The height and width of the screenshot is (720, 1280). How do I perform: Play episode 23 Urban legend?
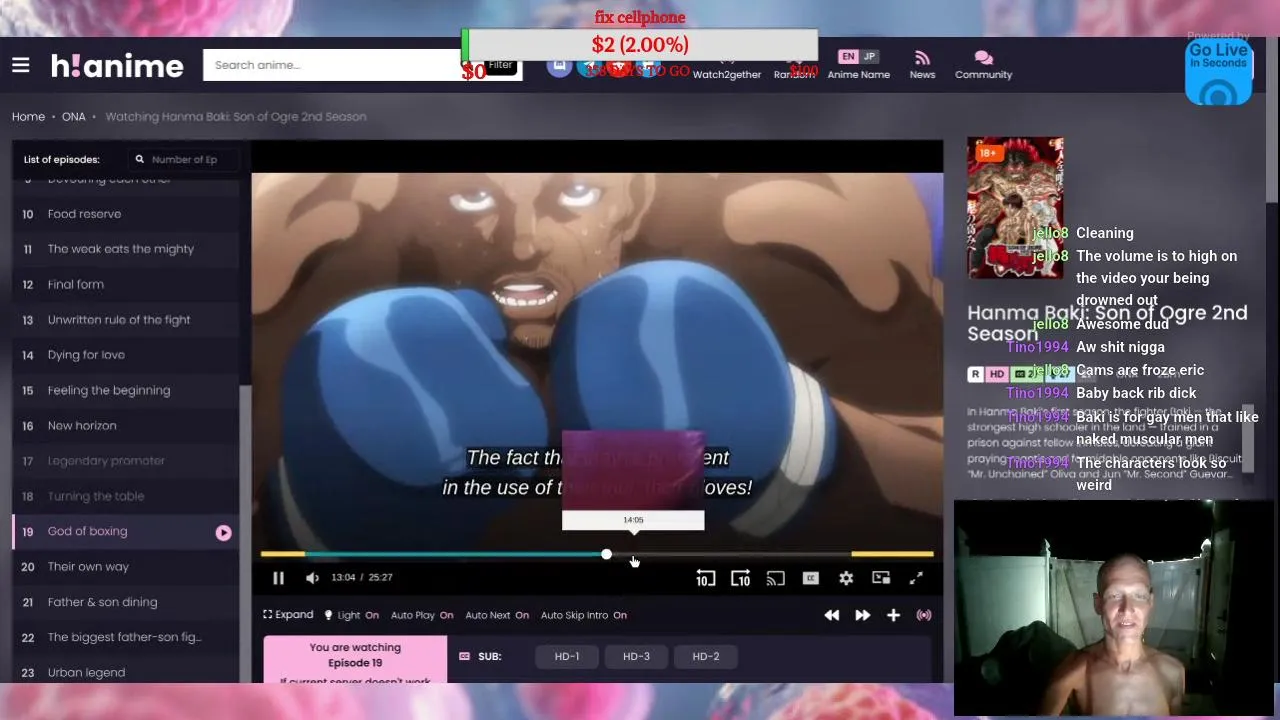point(125,672)
